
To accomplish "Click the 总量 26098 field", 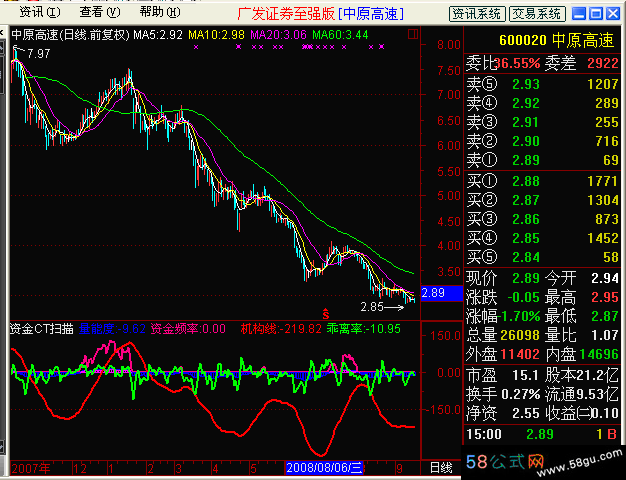I will click(x=503, y=335).
